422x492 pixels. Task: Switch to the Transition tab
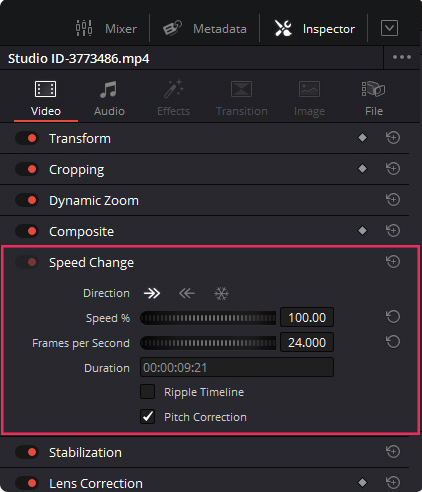(242, 98)
